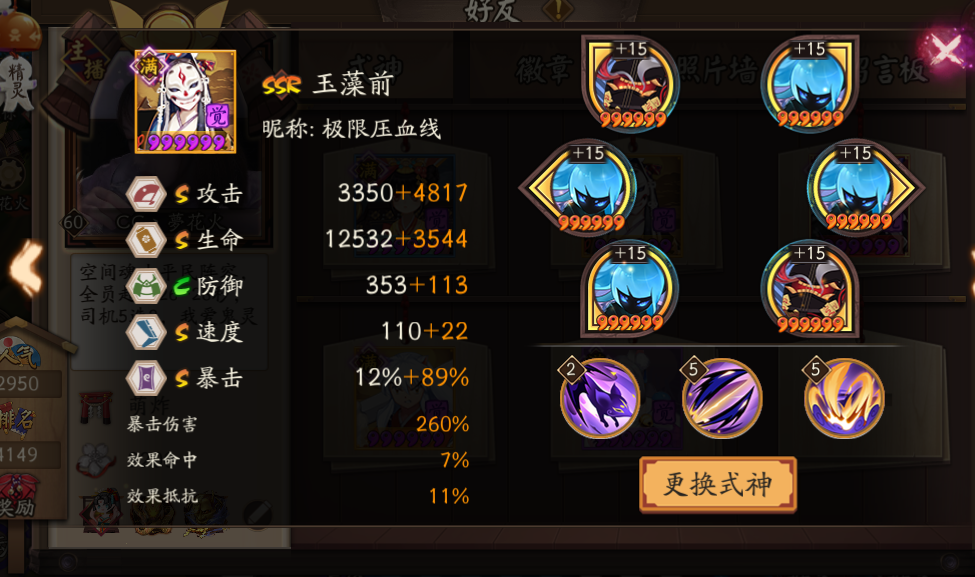Viewport: 975px width, 577px height.
Task: Click the 暴击 crit stat icon
Action: 146,378
